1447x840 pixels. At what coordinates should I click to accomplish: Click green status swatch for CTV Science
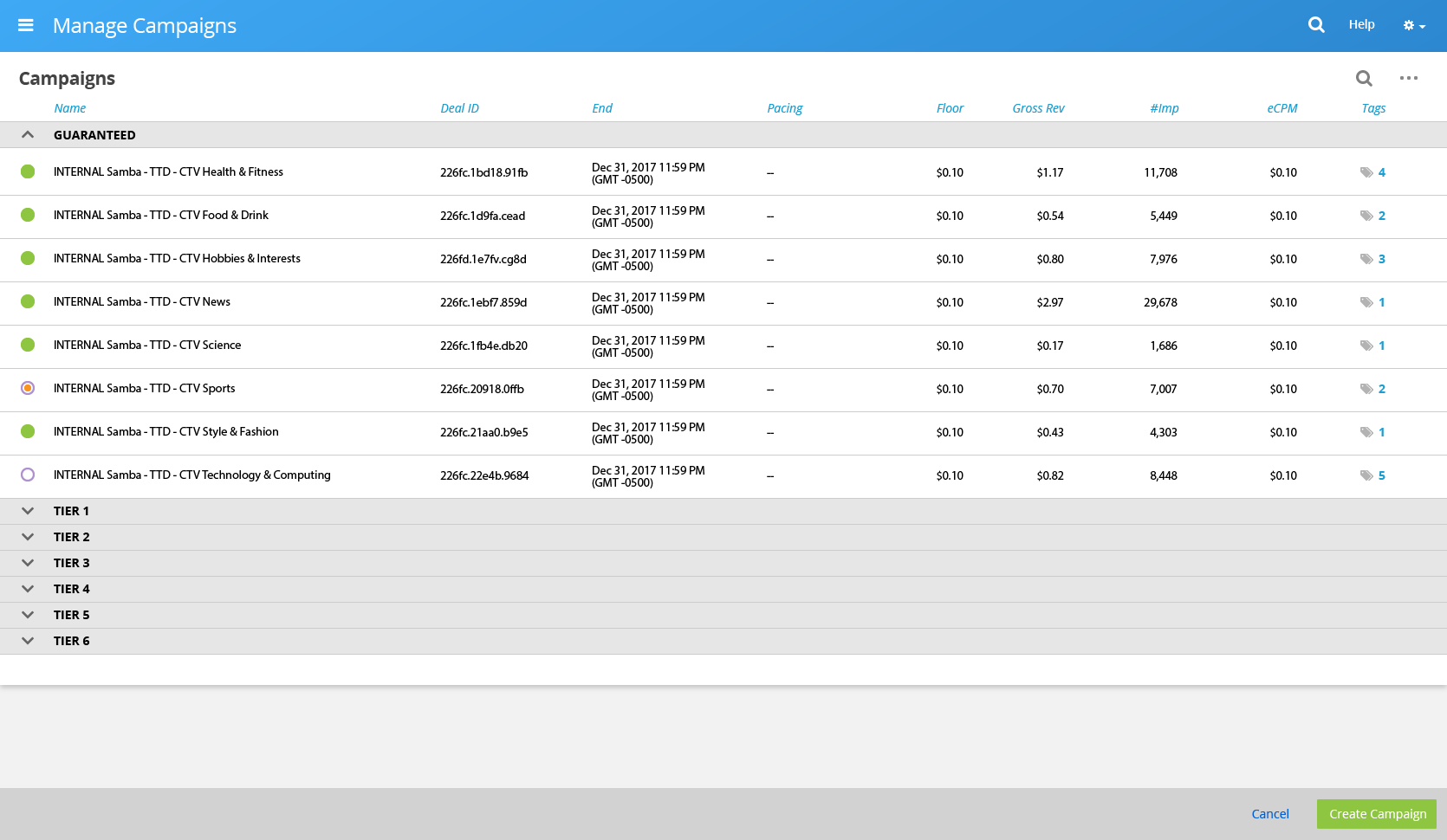pos(28,345)
